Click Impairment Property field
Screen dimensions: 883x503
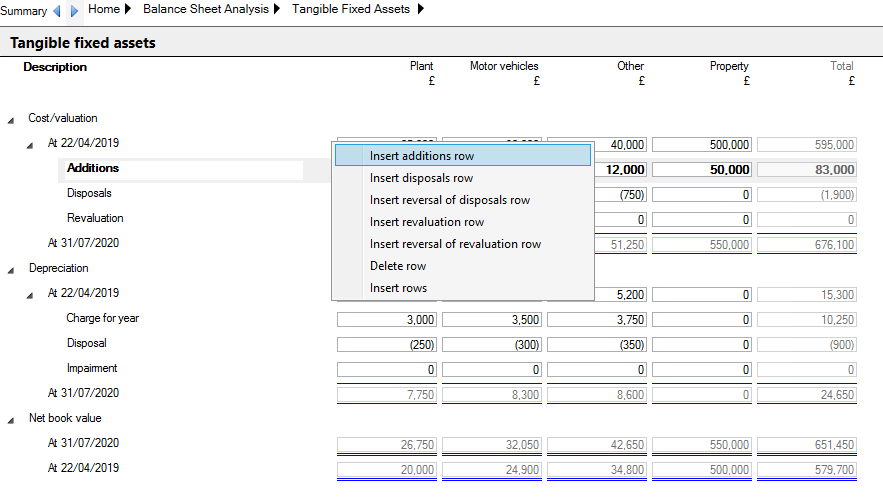tap(702, 370)
